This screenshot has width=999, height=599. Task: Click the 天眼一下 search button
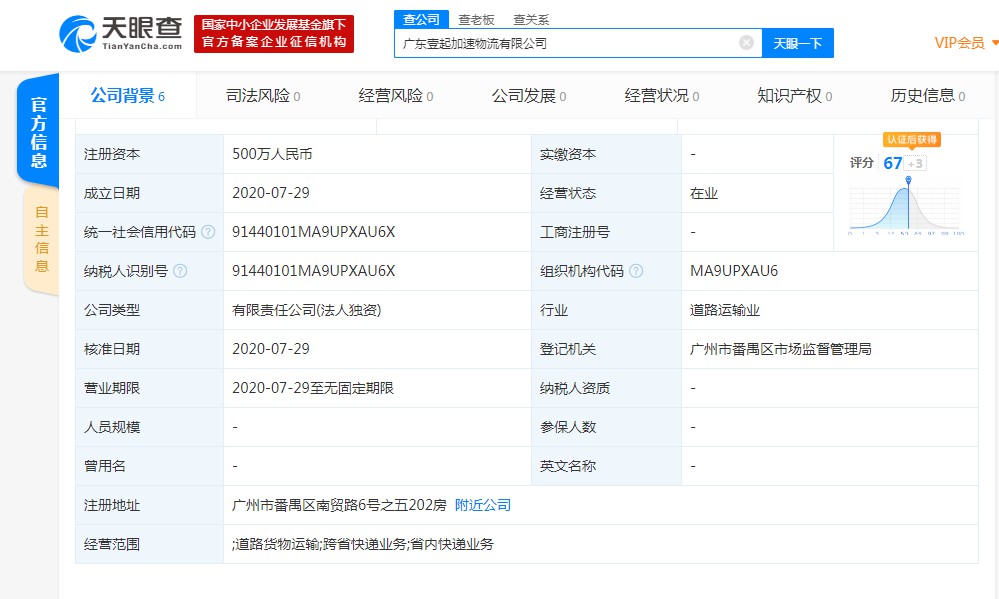pos(798,43)
